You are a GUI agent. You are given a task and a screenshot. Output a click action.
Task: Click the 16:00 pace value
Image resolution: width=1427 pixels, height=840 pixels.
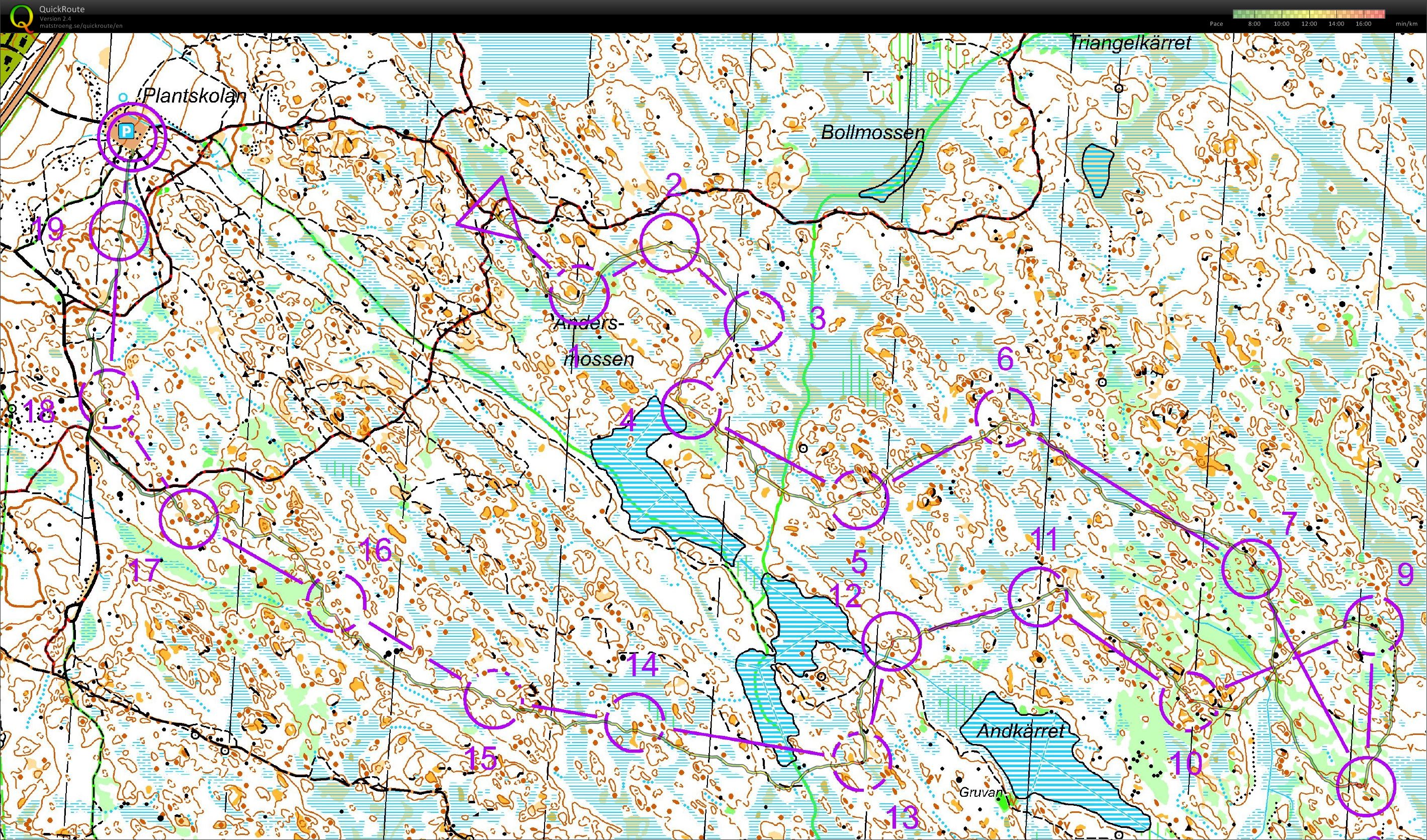point(1364,24)
